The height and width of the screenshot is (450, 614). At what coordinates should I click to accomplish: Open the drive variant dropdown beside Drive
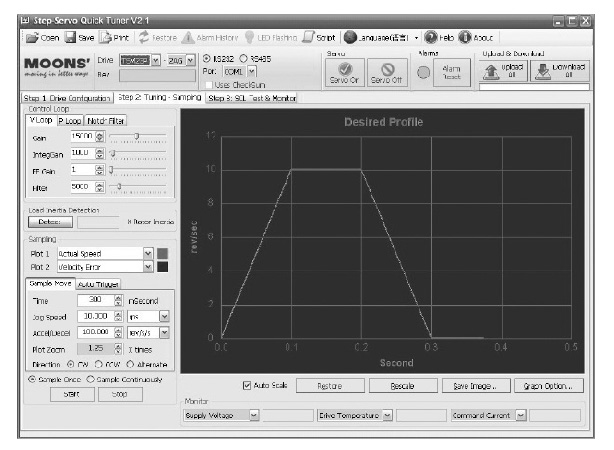click(190, 60)
